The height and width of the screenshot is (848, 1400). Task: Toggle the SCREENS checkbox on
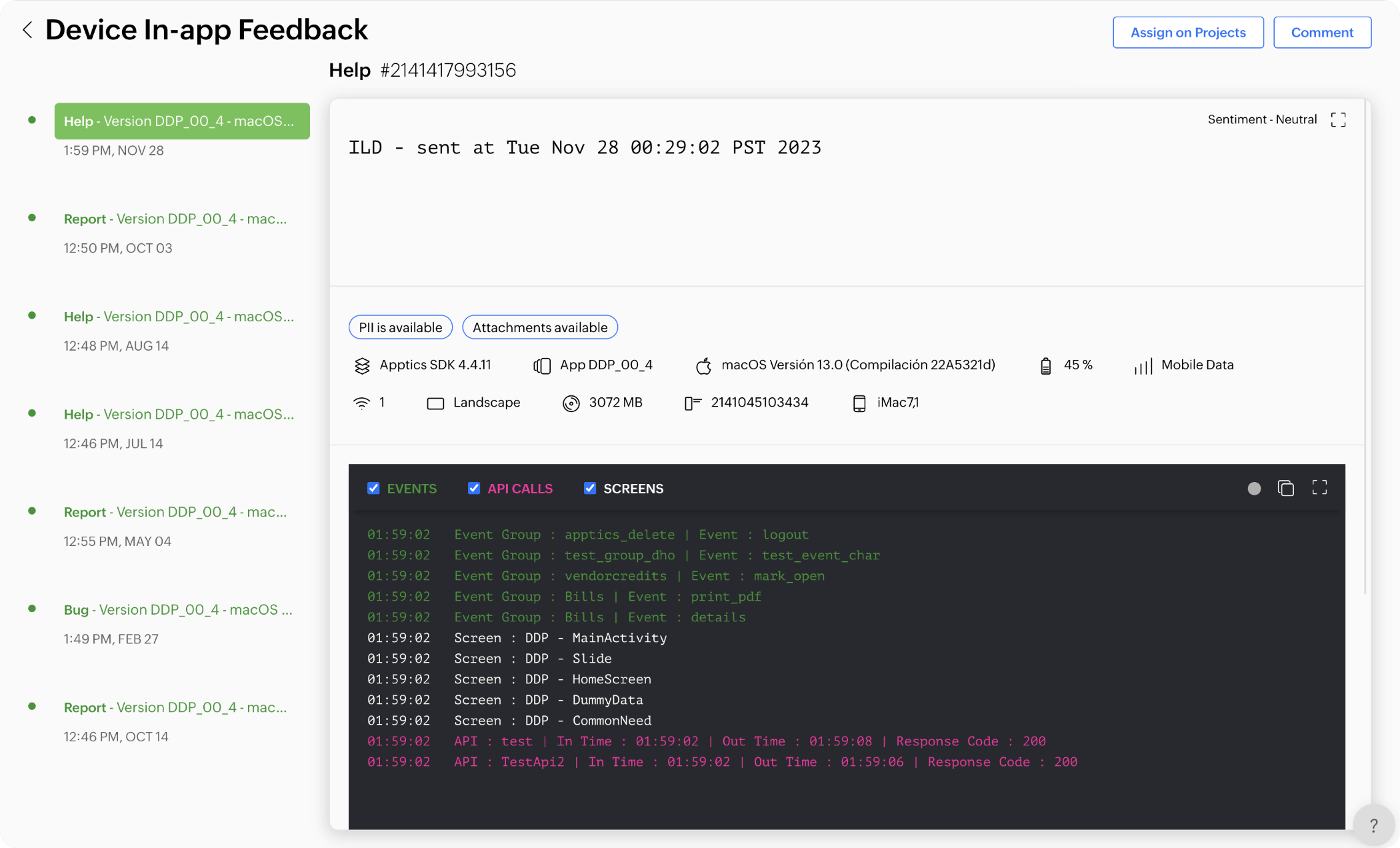click(590, 489)
